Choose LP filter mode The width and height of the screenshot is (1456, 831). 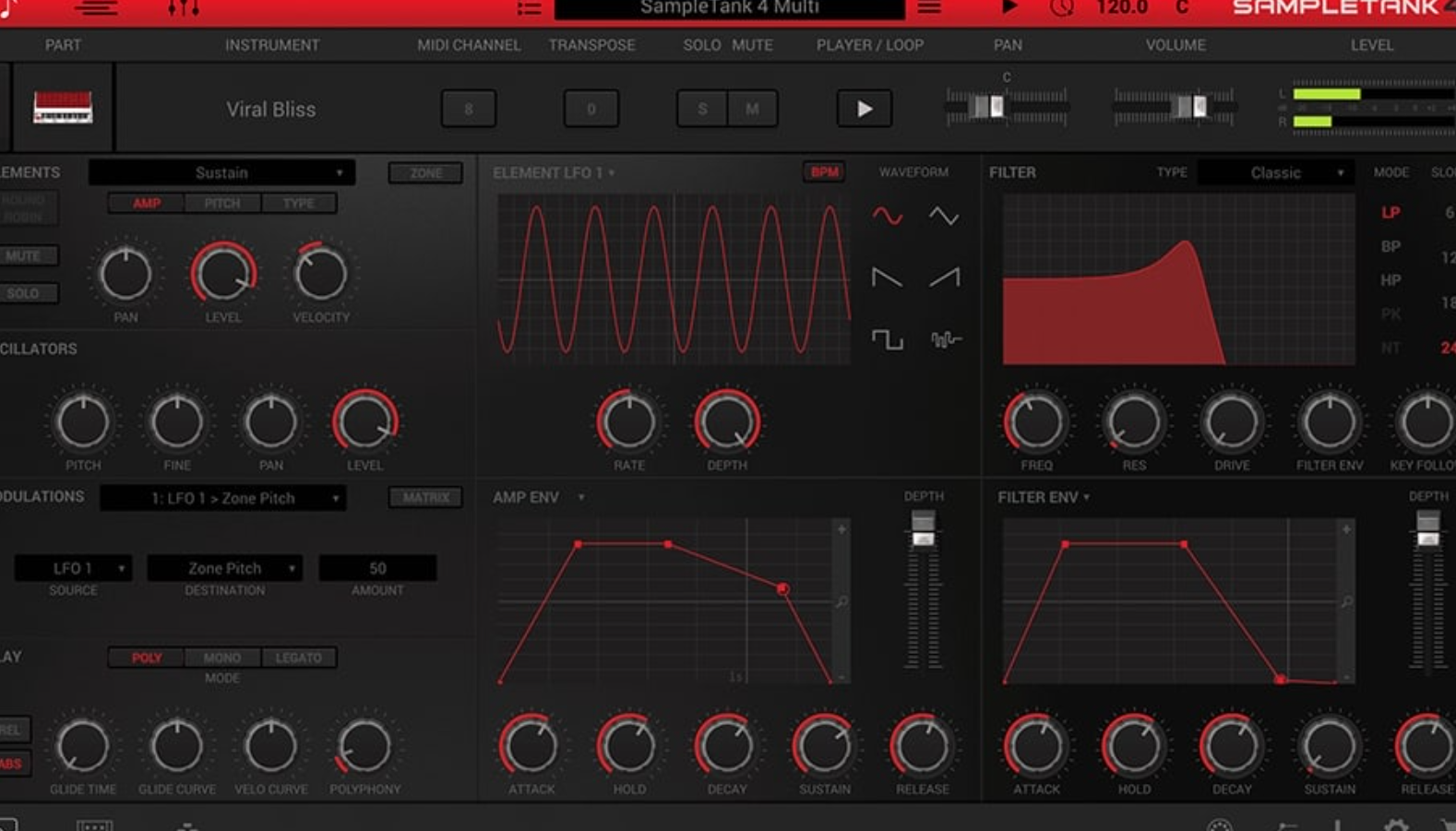tap(1390, 213)
